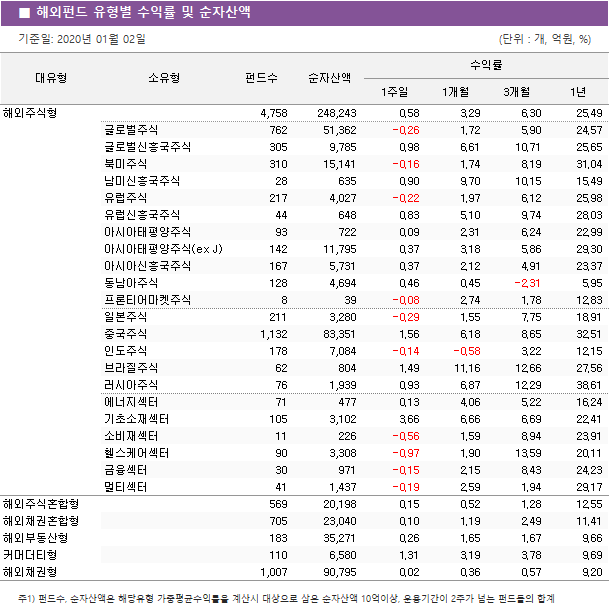Click the white square icon in title bar
This screenshot has height=614, width=610.
pos(24,13)
